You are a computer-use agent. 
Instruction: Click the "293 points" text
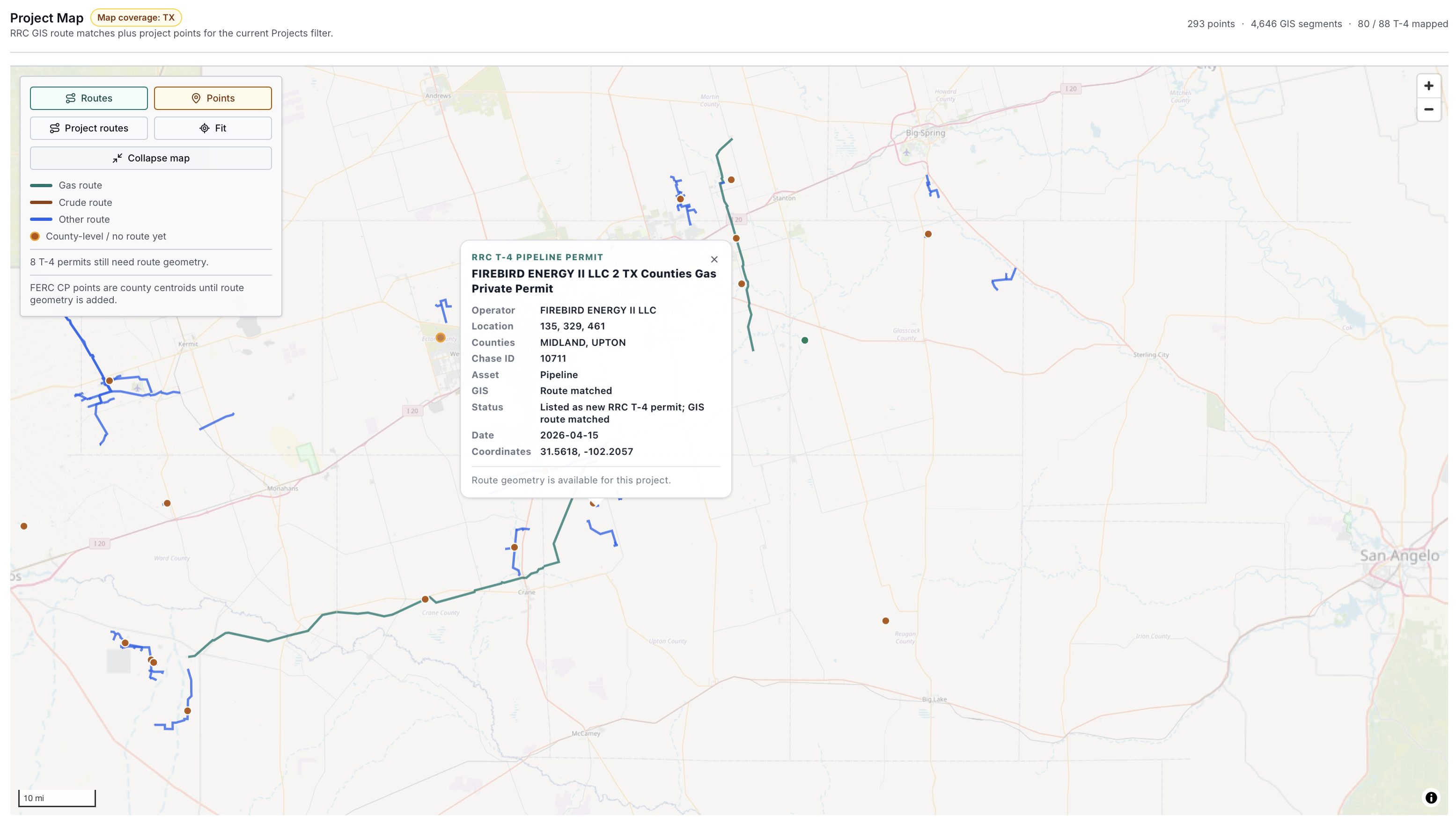coord(1210,24)
